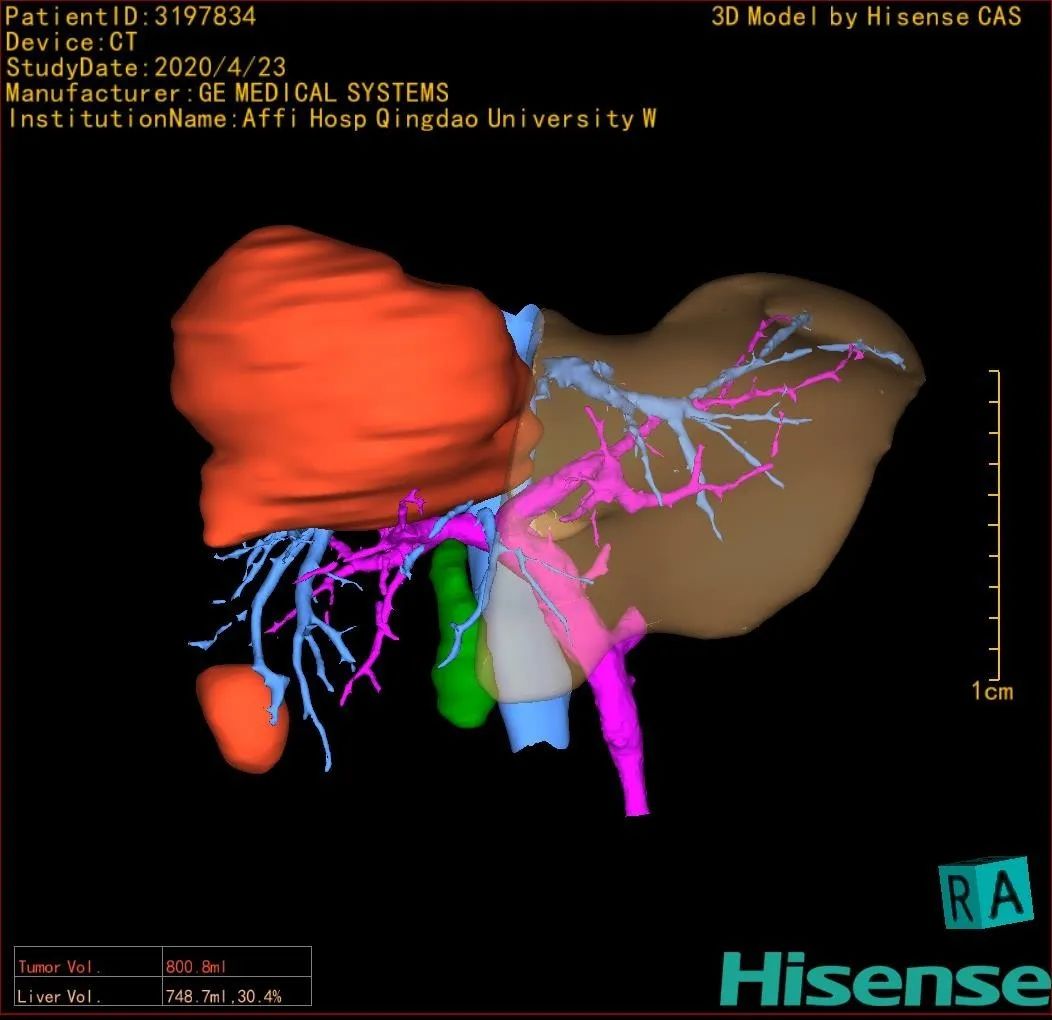Select the large orange tumor model
The height and width of the screenshot is (1020, 1052).
pos(340,390)
